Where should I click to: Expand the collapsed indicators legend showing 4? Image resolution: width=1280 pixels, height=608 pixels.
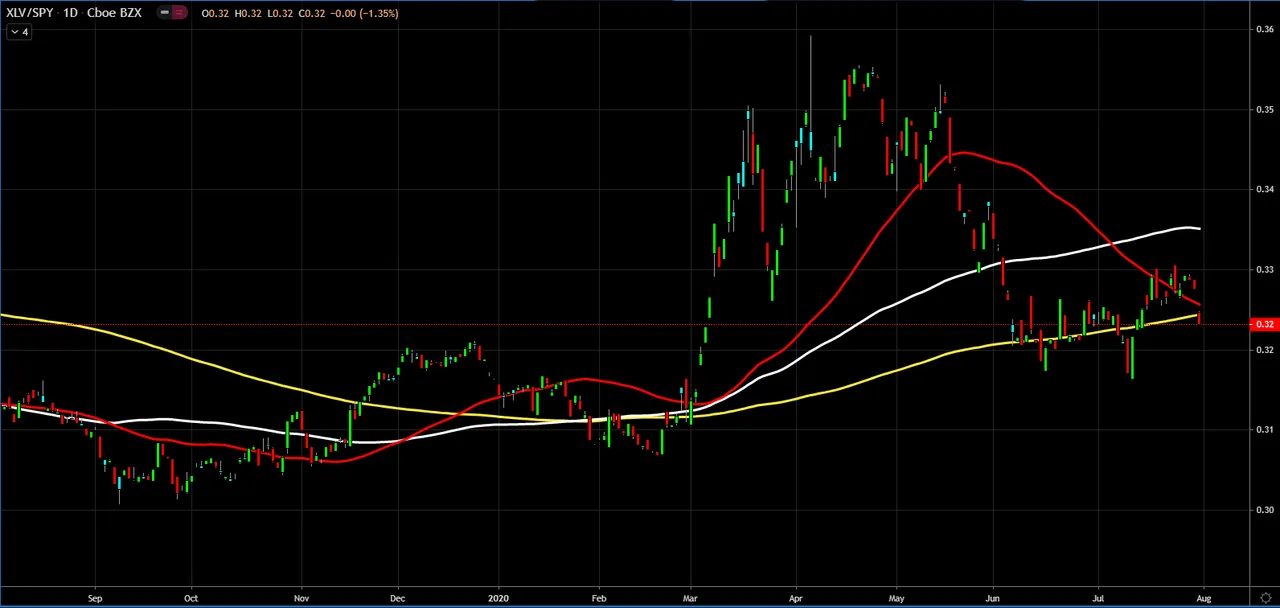pyautogui.click(x=19, y=32)
